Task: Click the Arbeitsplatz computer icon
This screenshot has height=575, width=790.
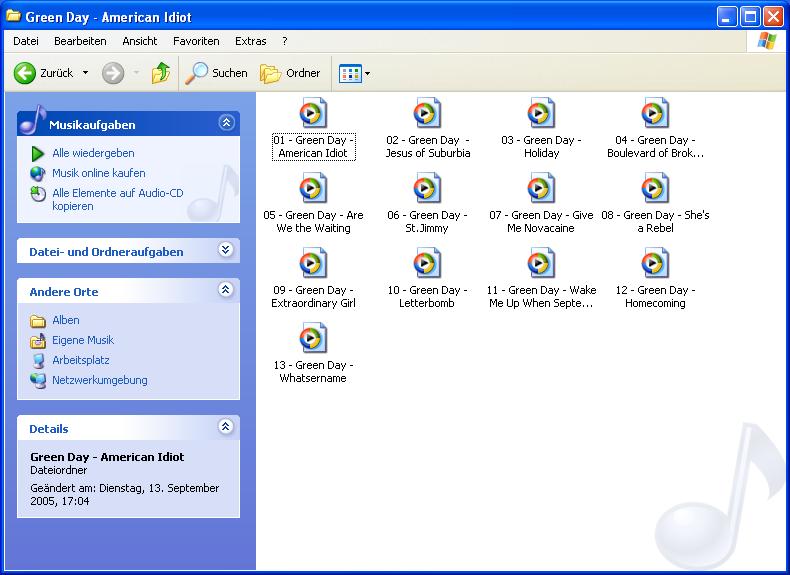Action: (x=38, y=361)
